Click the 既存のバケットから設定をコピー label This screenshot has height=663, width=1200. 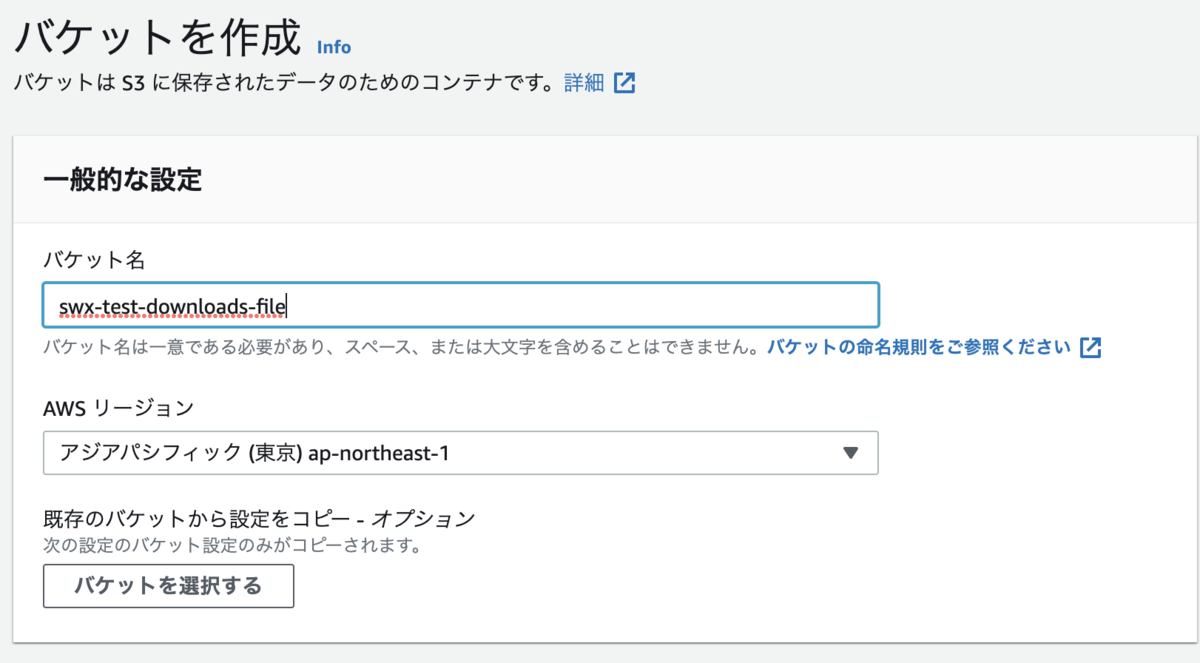tap(259, 519)
